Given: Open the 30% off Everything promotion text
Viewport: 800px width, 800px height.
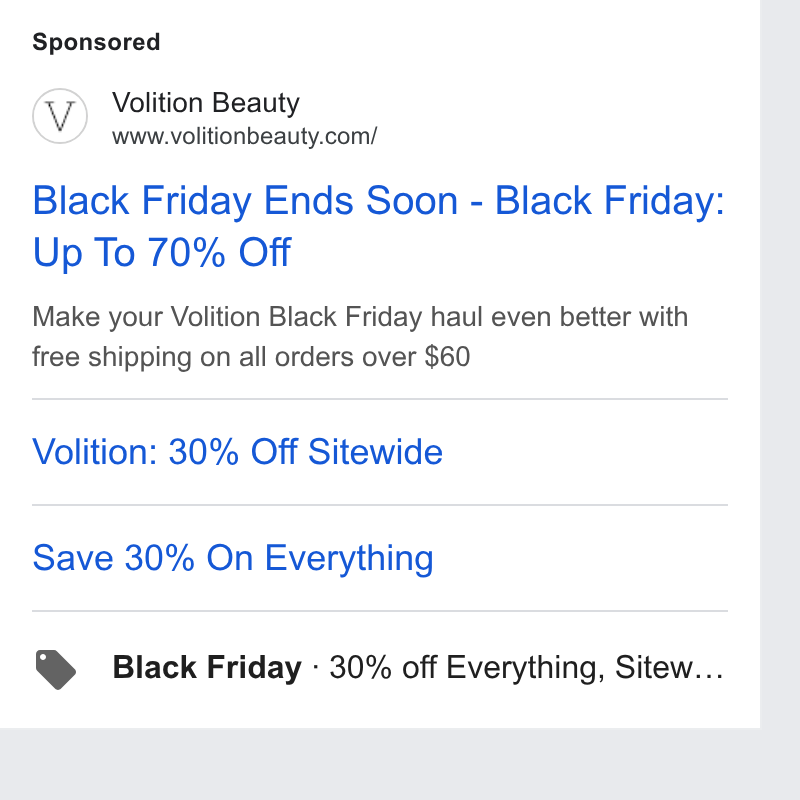Looking at the screenshot, I should pos(467,667).
